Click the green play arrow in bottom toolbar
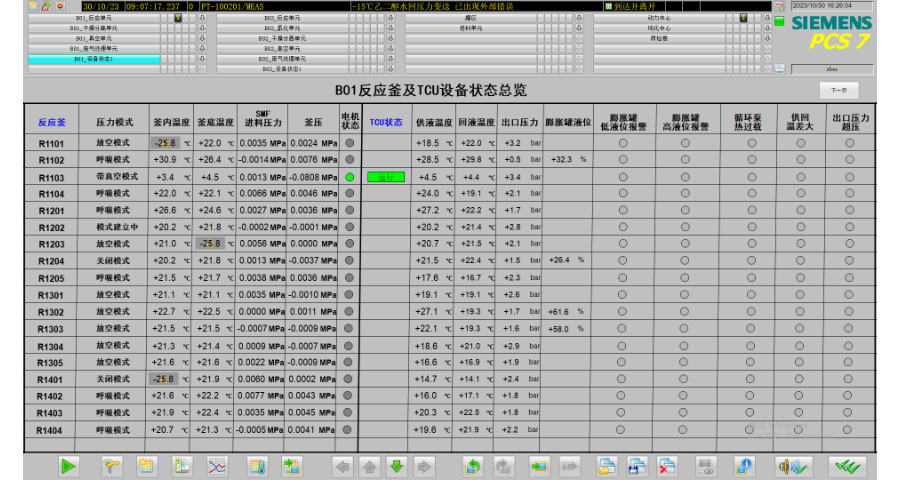Viewport: 900px width, 480px height. (x=68, y=465)
